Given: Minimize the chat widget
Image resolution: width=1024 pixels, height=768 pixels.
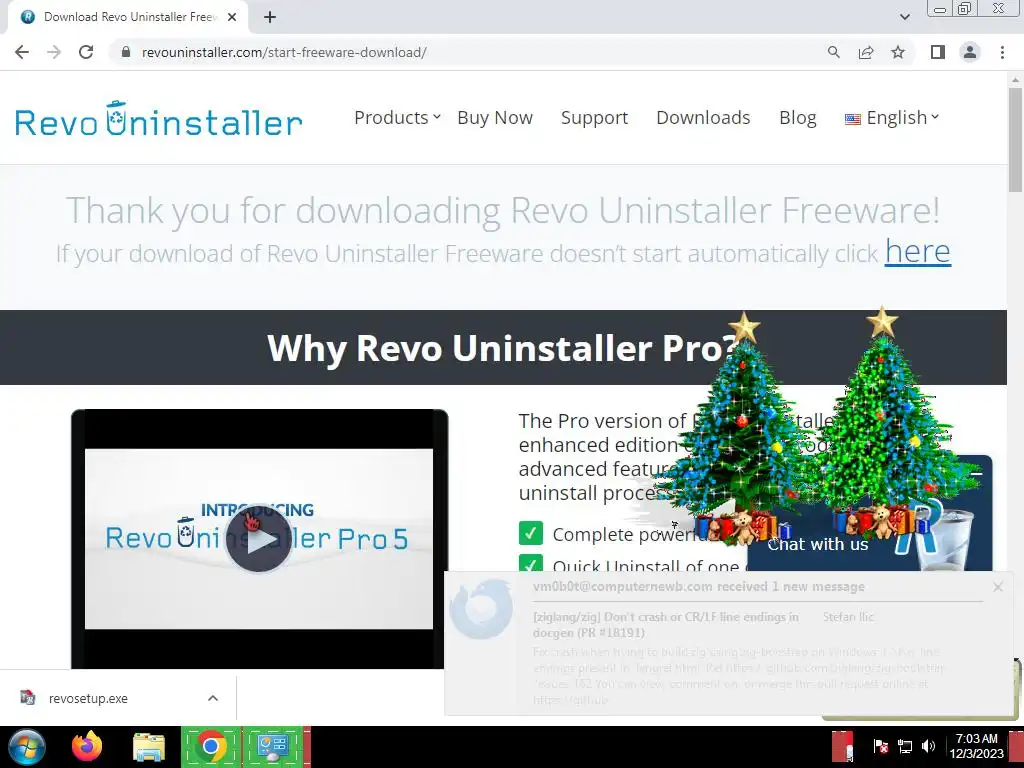Looking at the screenshot, I should tap(976, 473).
